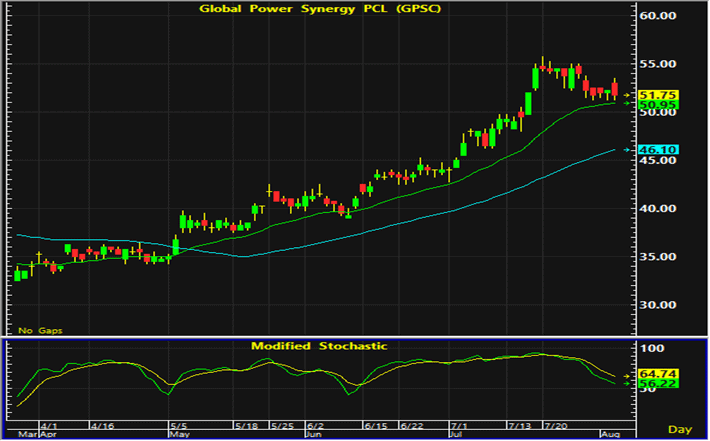This screenshot has width=710, height=441.
Task: Click the 55.00 price axis label
Action: click(x=658, y=64)
